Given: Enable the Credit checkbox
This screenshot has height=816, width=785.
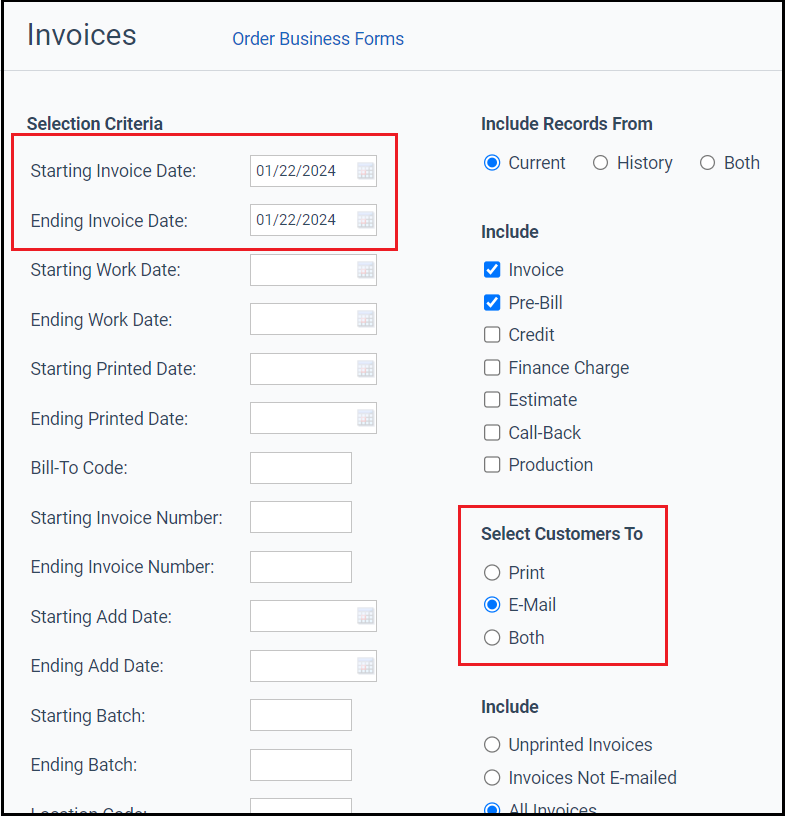Looking at the screenshot, I should (492, 334).
